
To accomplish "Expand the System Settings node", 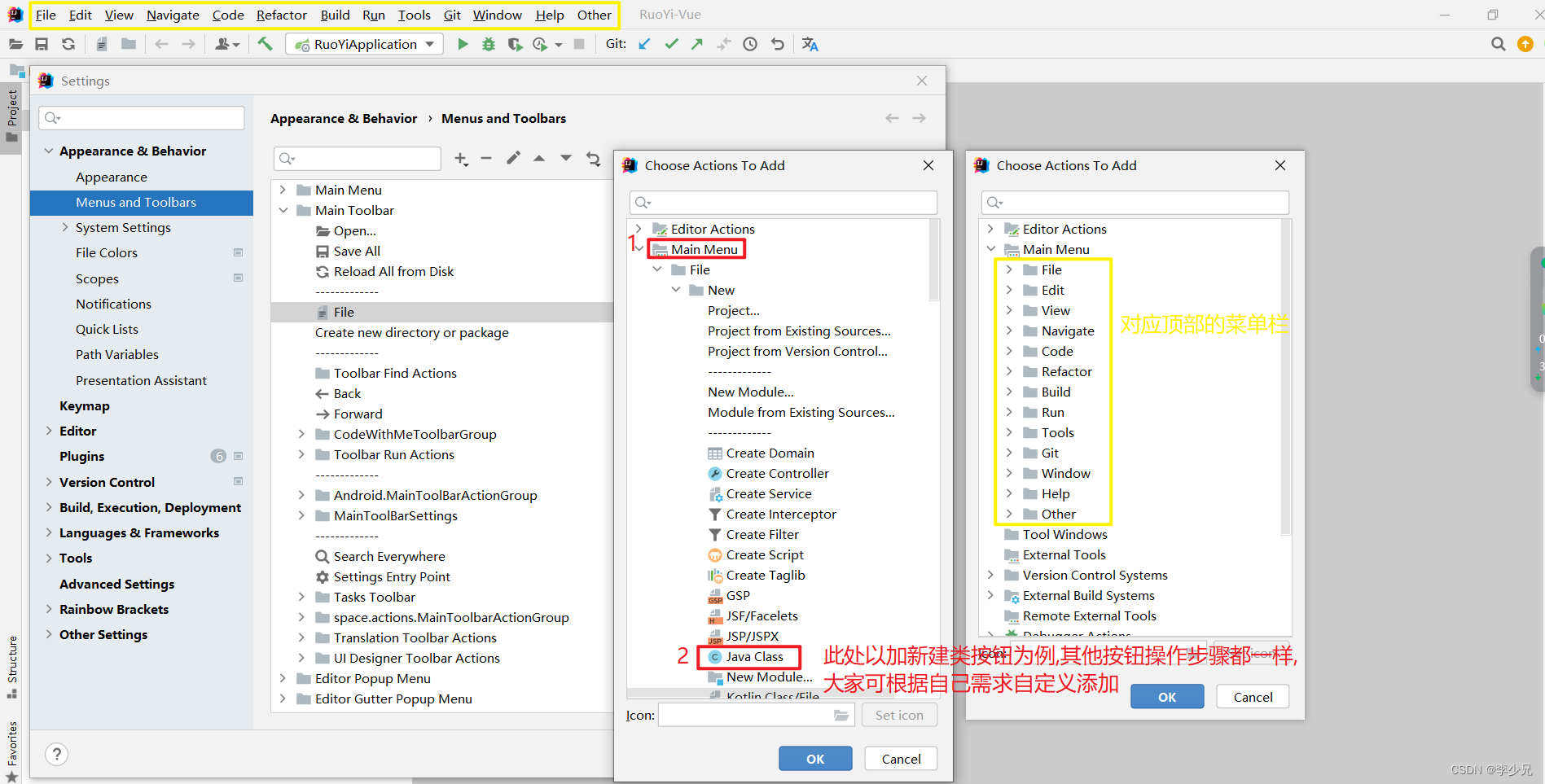I will (x=65, y=227).
